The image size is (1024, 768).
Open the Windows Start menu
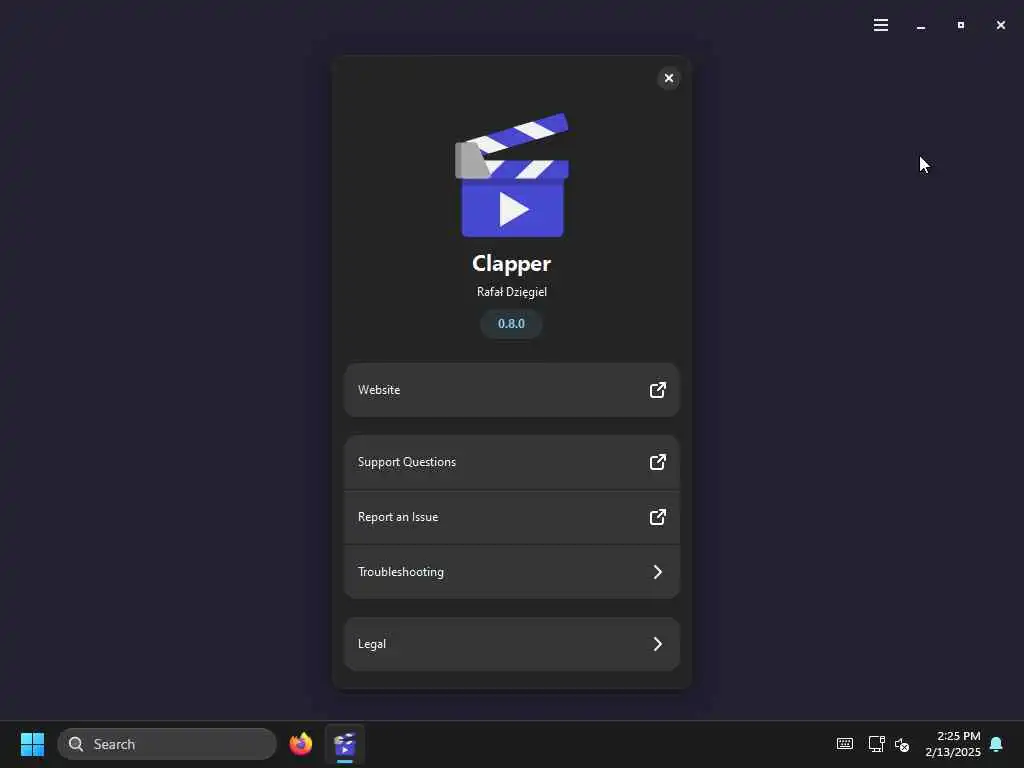tap(32, 744)
